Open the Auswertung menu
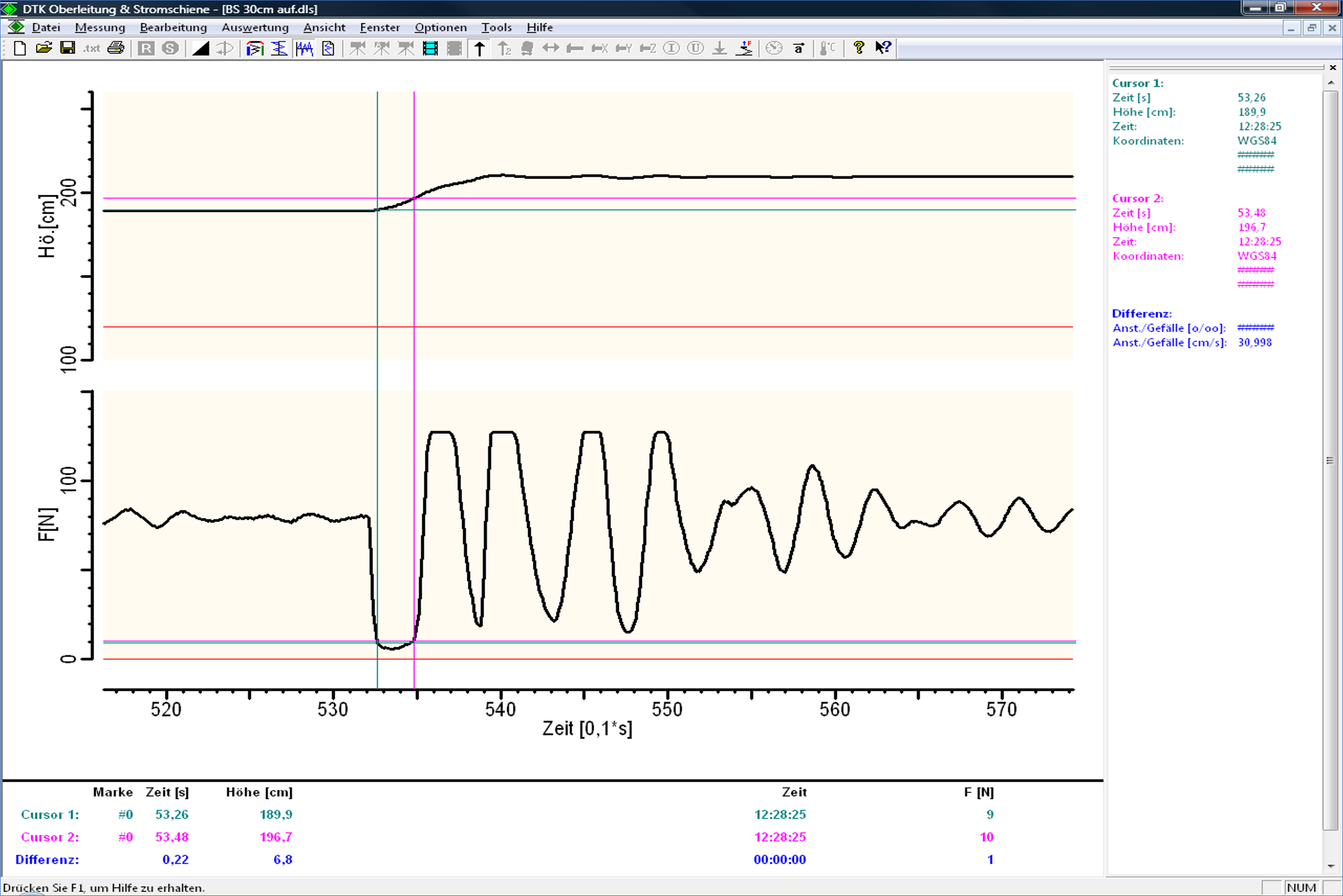 point(255,28)
